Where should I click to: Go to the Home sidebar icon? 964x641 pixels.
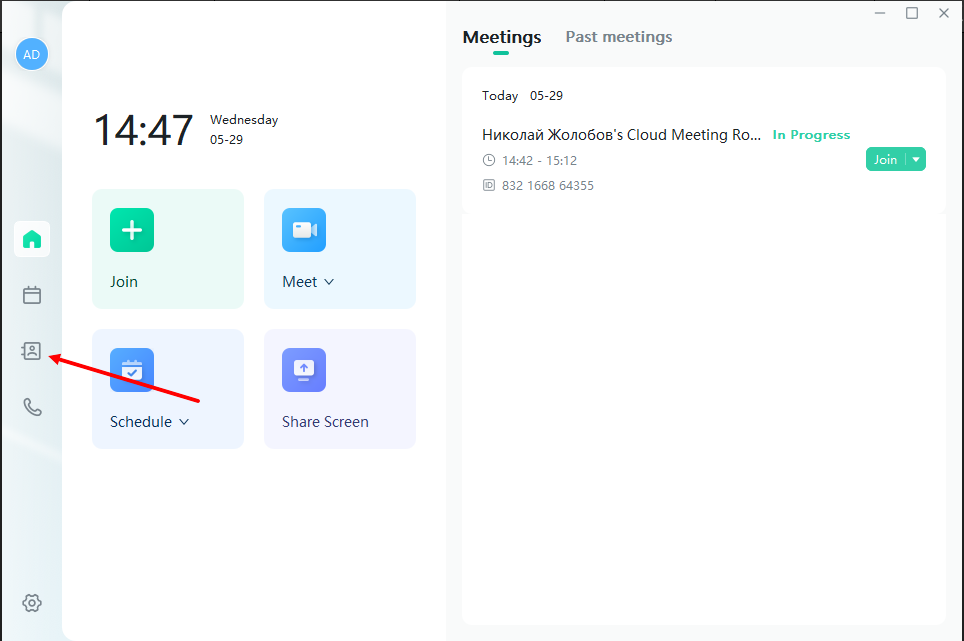[x=32, y=239]
